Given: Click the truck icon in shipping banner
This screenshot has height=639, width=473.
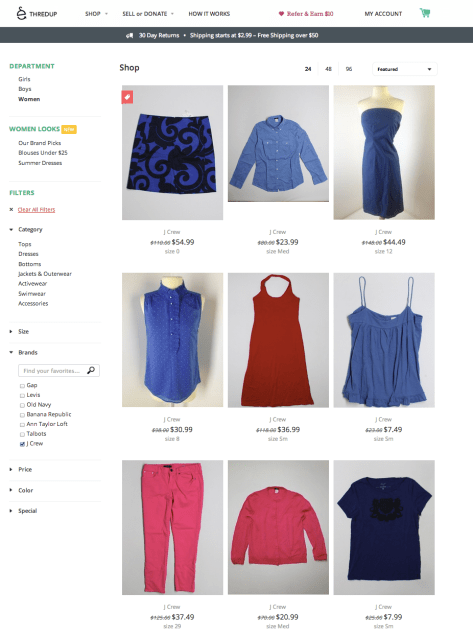Looking at the screenshot, I should [x=130, y=35].
